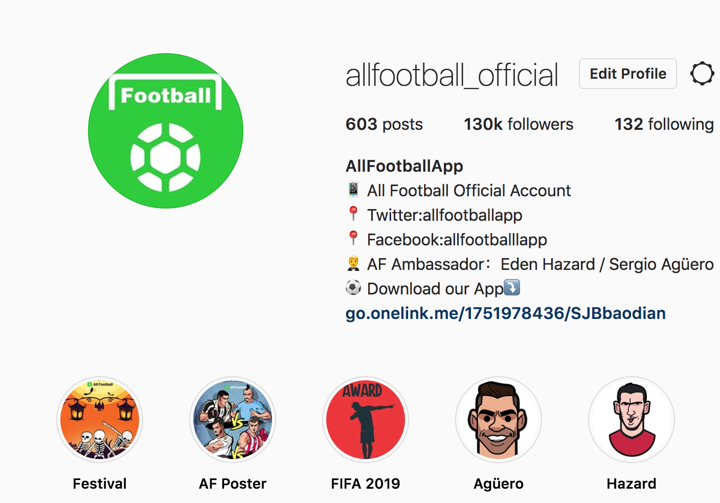Open the go.onelink.me bio link
The width and height of the screenshot is (720, 503).
pos(505,313)
